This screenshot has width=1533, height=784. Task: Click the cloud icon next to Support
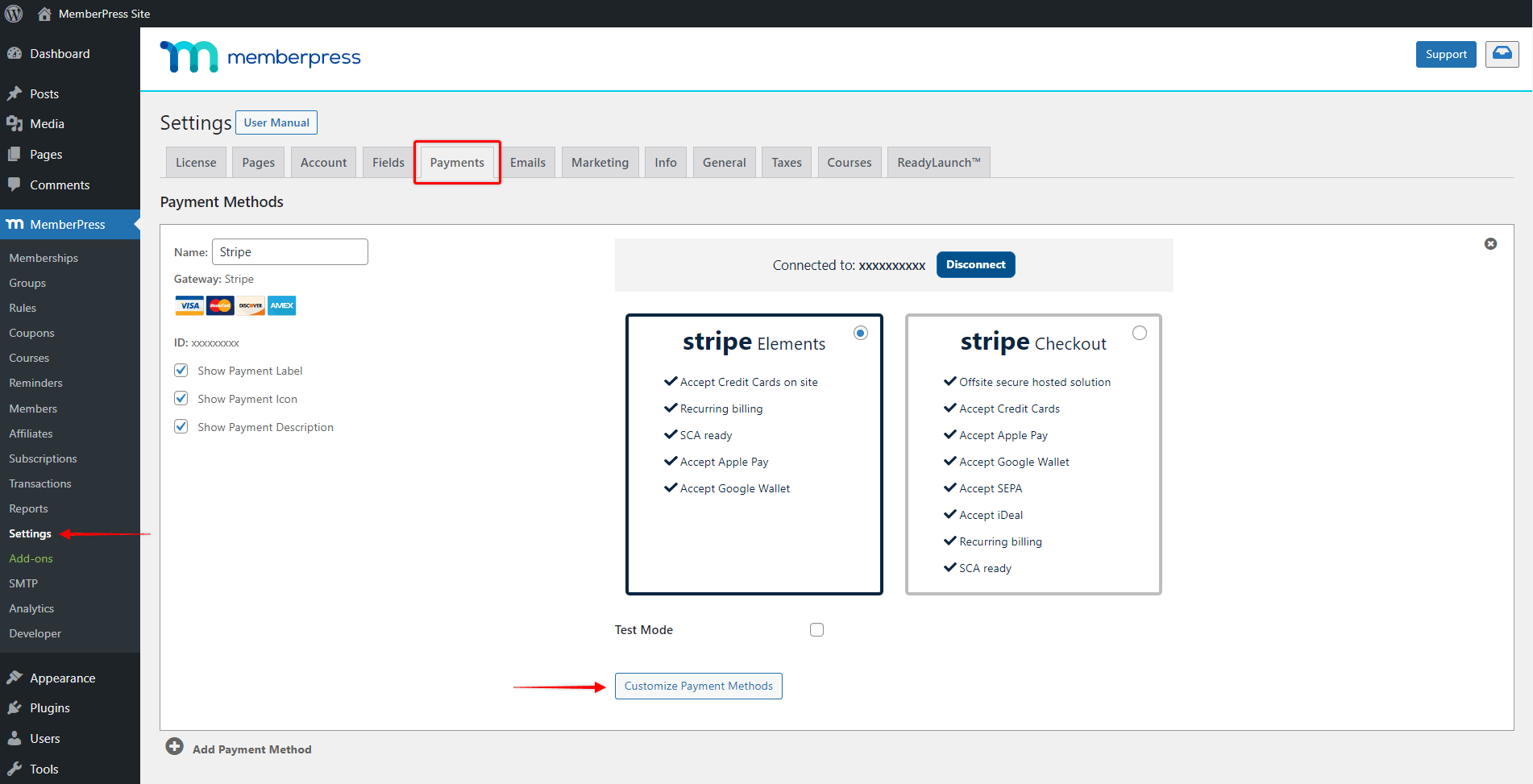click(1502, 53)
